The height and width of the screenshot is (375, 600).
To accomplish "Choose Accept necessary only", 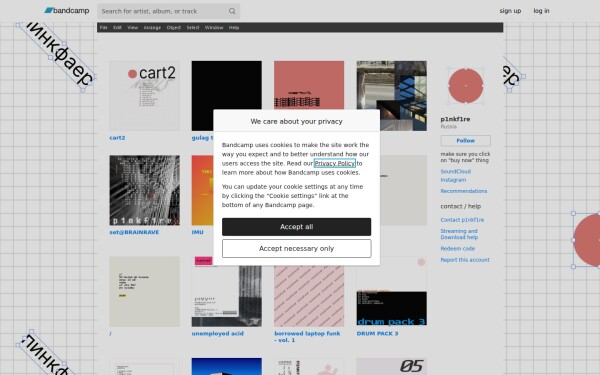I will click(x=297, y=249).
